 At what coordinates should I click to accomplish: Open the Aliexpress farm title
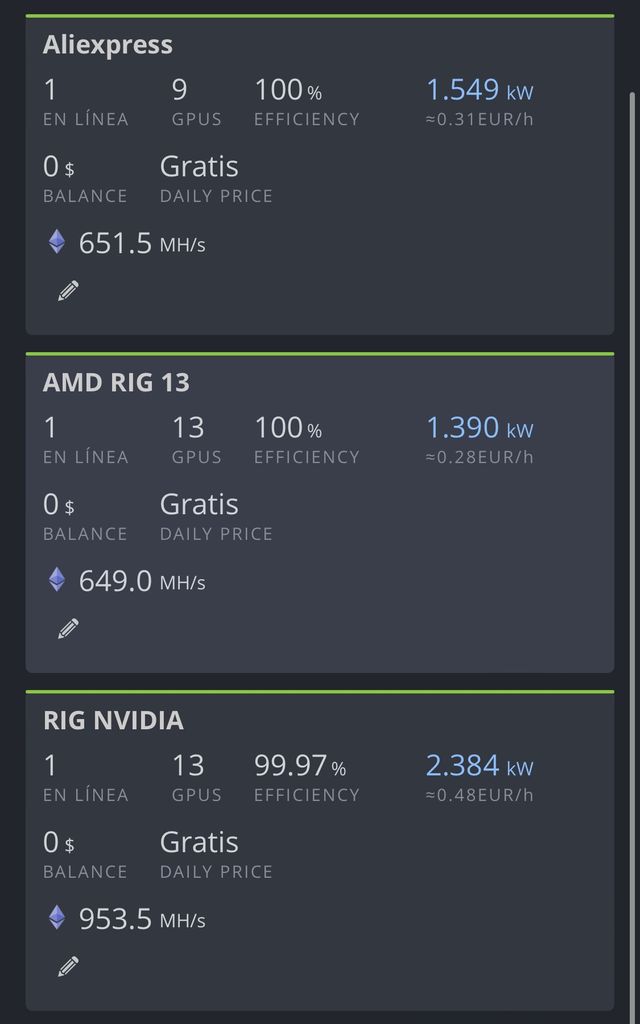point(108,45)
